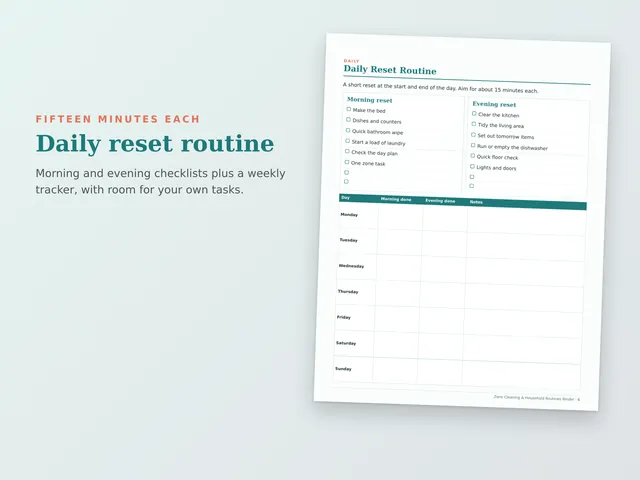Check Tidy the living area box
Screen dimensions: 640x480
coord(473,124)
